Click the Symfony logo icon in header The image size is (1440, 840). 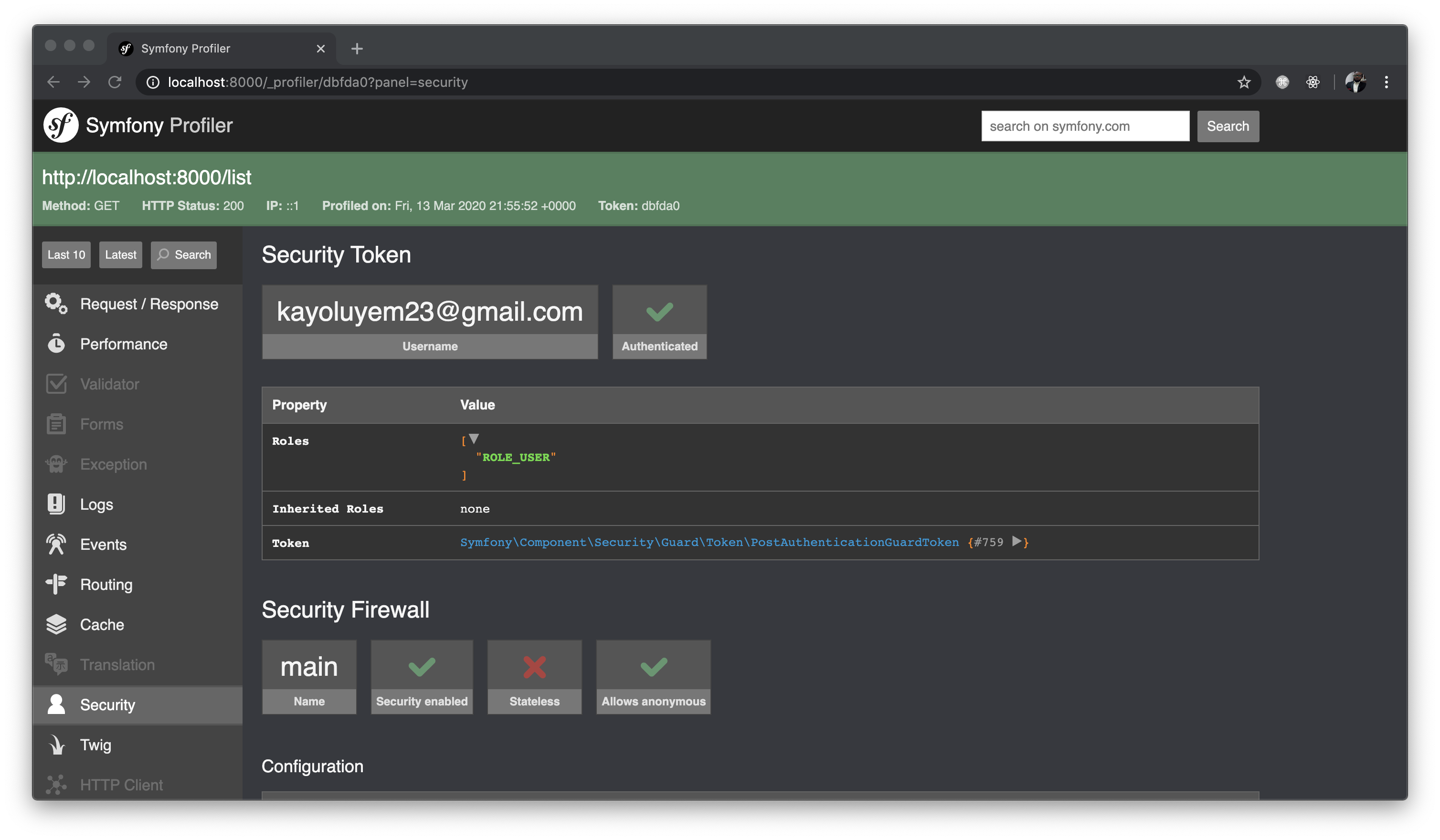[x=61, y=125]
